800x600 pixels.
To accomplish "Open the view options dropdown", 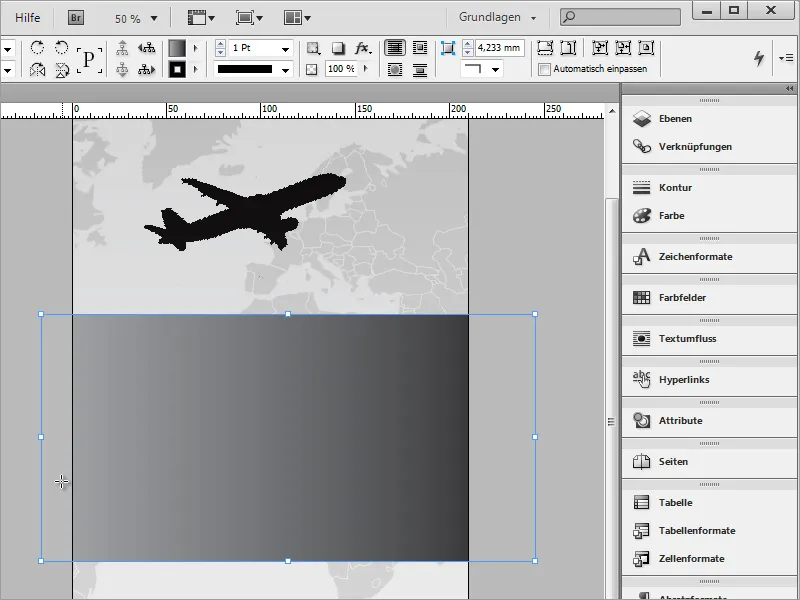I will point(201,18).
